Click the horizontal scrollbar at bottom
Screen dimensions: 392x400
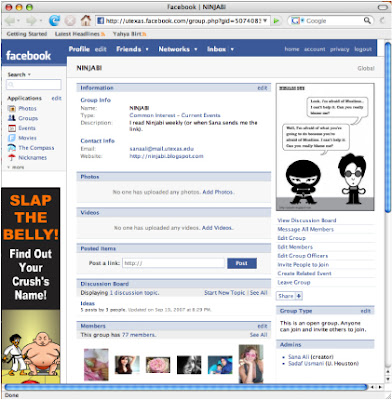click(187, 387)
